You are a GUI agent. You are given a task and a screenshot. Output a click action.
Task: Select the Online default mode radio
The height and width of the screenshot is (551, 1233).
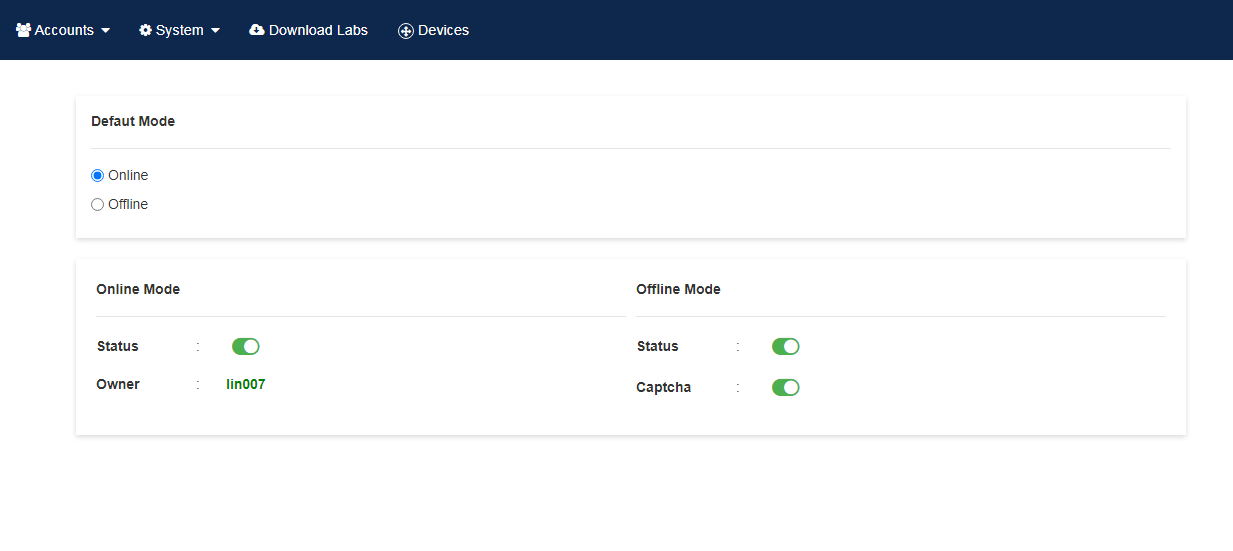(x=97, y=175)
